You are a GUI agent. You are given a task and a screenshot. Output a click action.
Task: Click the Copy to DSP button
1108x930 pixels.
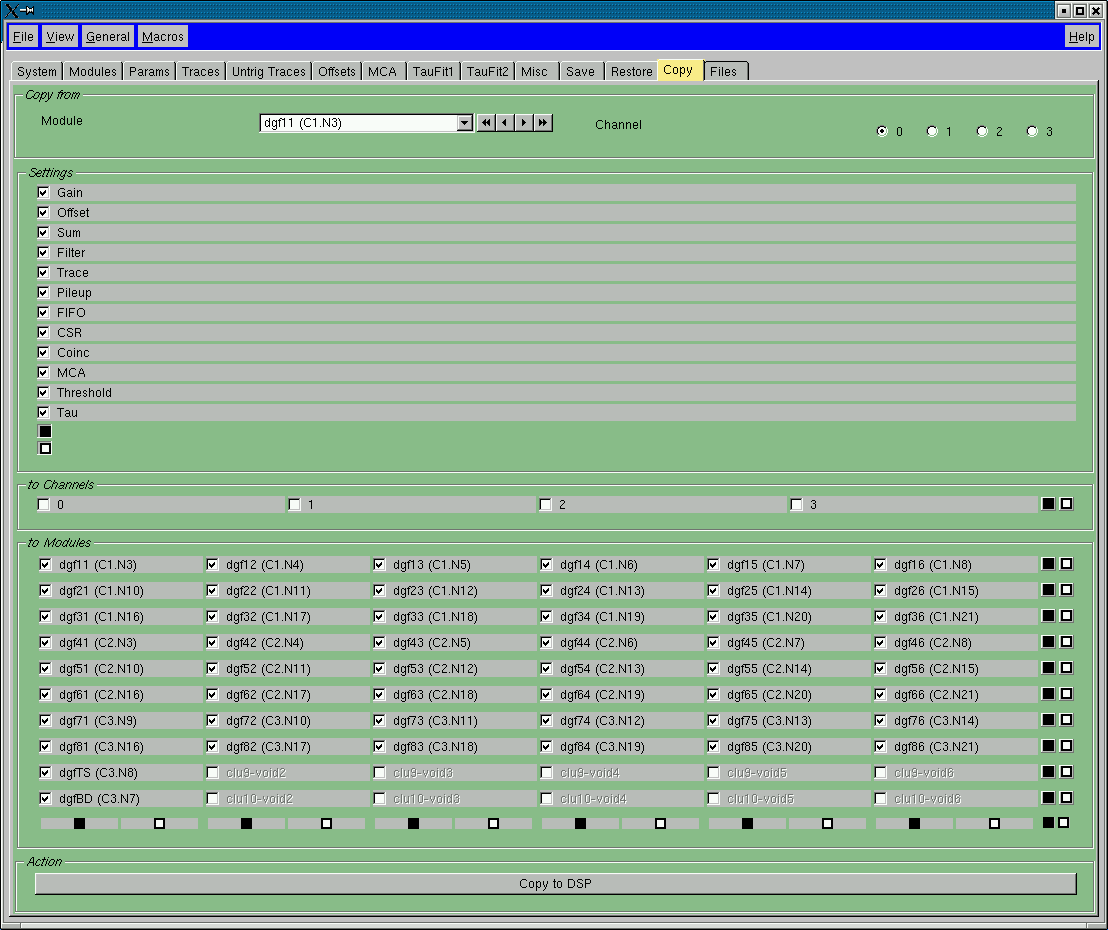(555, 883)
